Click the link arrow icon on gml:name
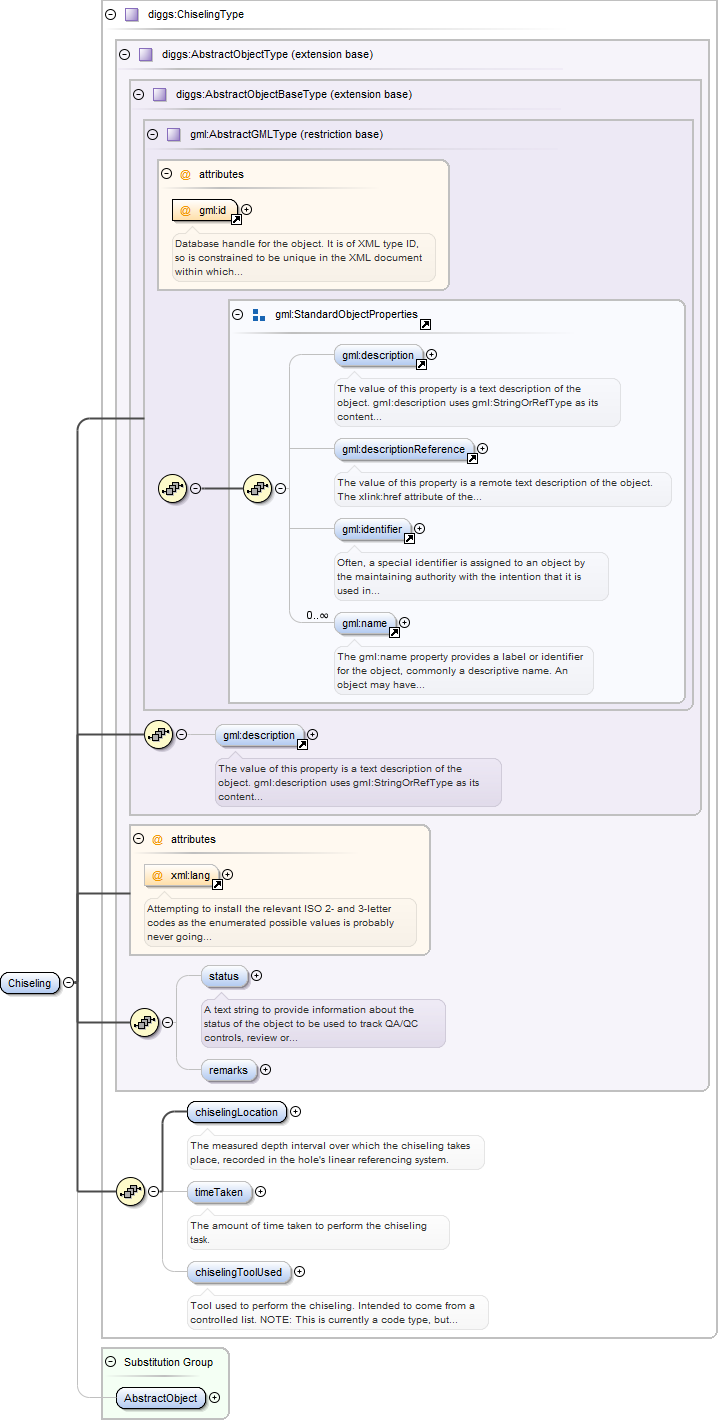 pos(394,633)
